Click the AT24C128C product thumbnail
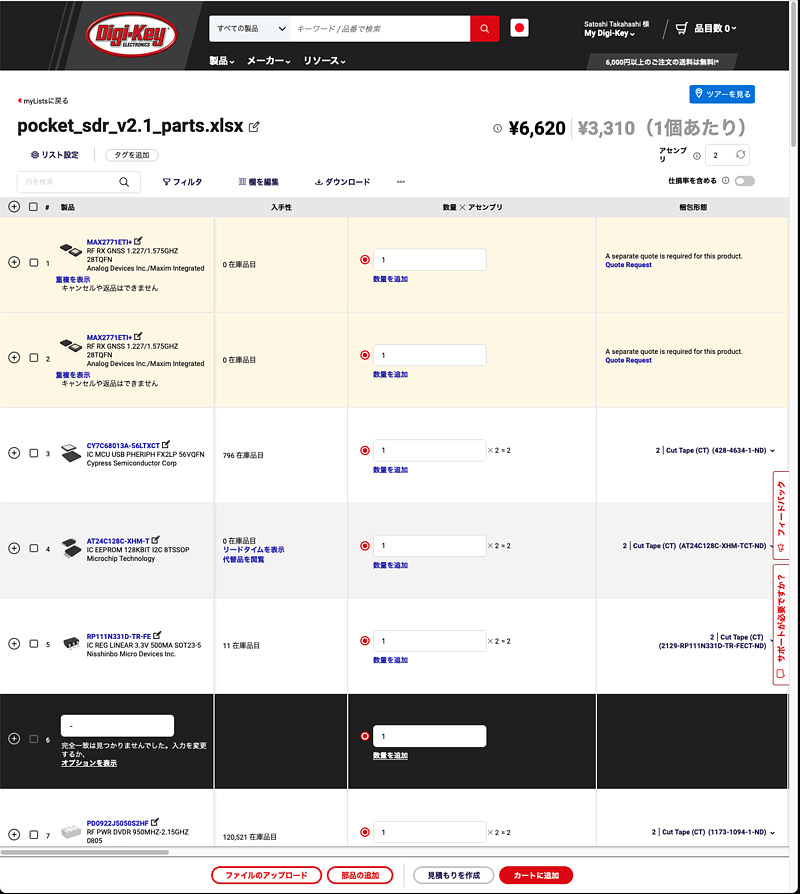Screen dimensions: 800x894 point(71,548)
